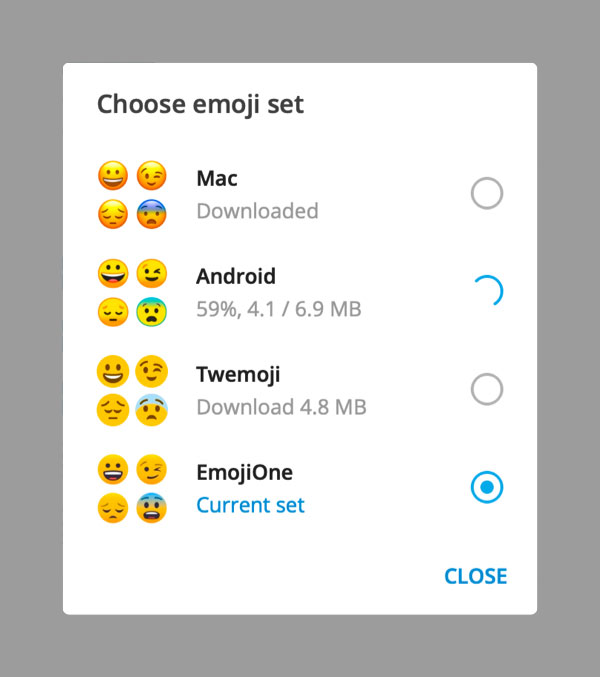
Task: Click the Mac winking face emoji
Action: (152, 176)
